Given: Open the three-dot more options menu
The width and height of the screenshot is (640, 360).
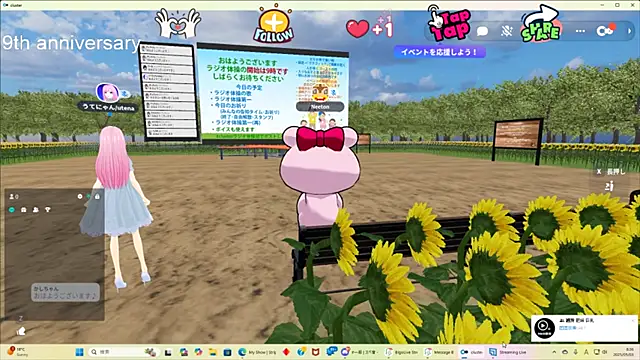Looking at the screenshot, I should pos(580,31).
